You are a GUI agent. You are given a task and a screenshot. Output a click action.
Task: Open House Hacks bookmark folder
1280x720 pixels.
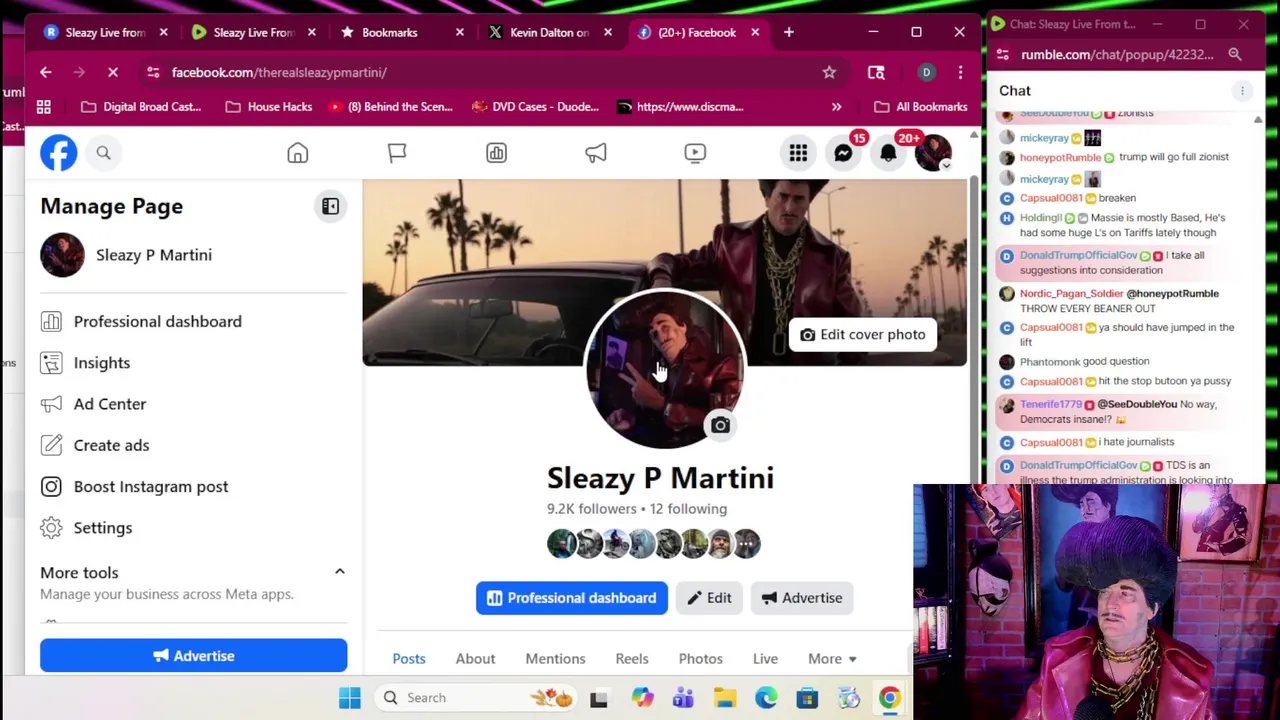[269, 106]
